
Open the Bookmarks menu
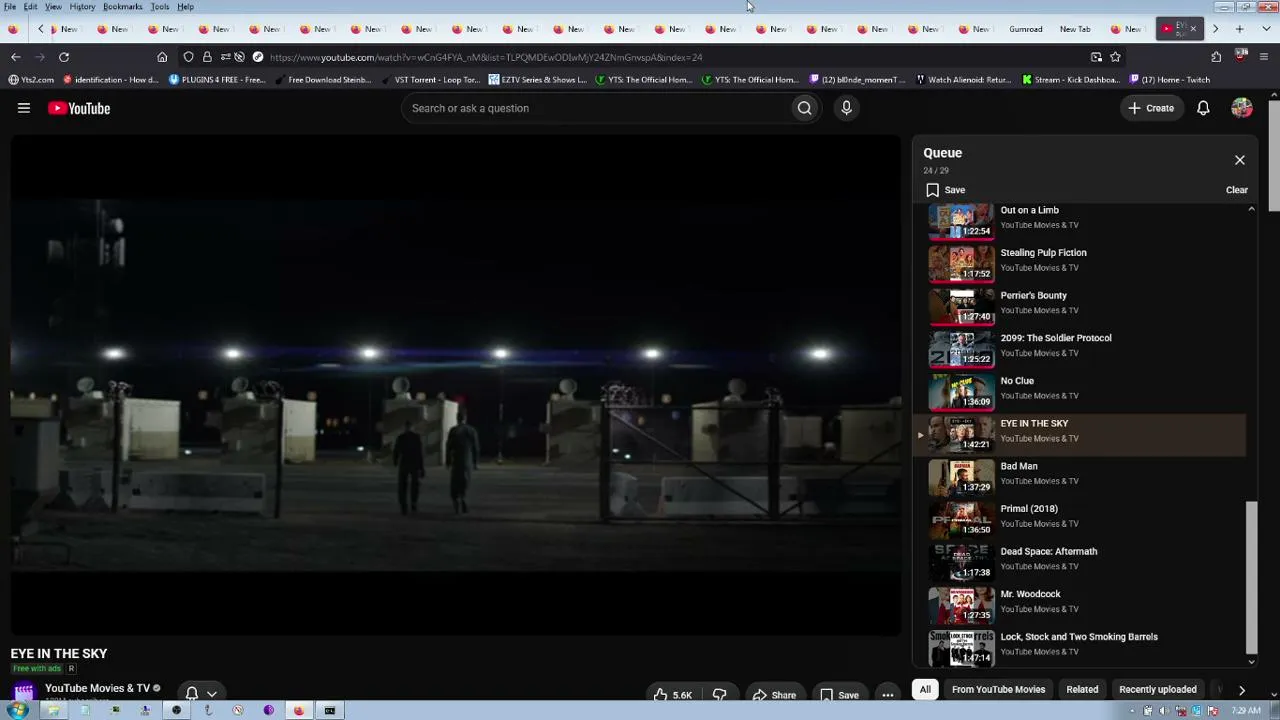[123, 7]
